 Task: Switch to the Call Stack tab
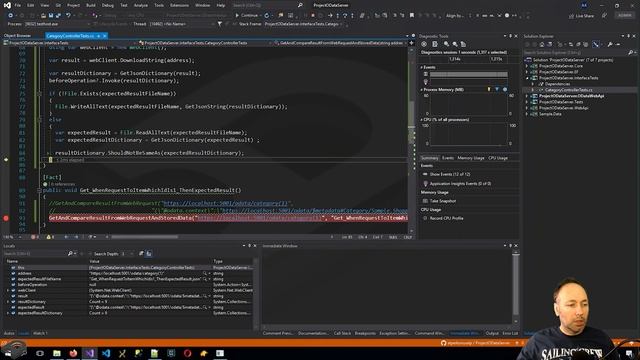(342, 333)
